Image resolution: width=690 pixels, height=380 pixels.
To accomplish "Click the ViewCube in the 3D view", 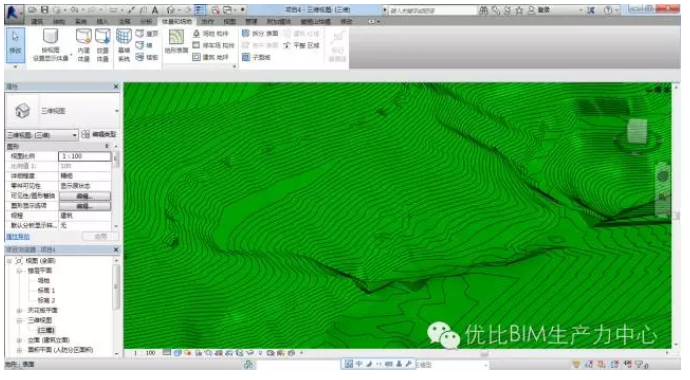I will pyautogui.click(x=636, y=132).
